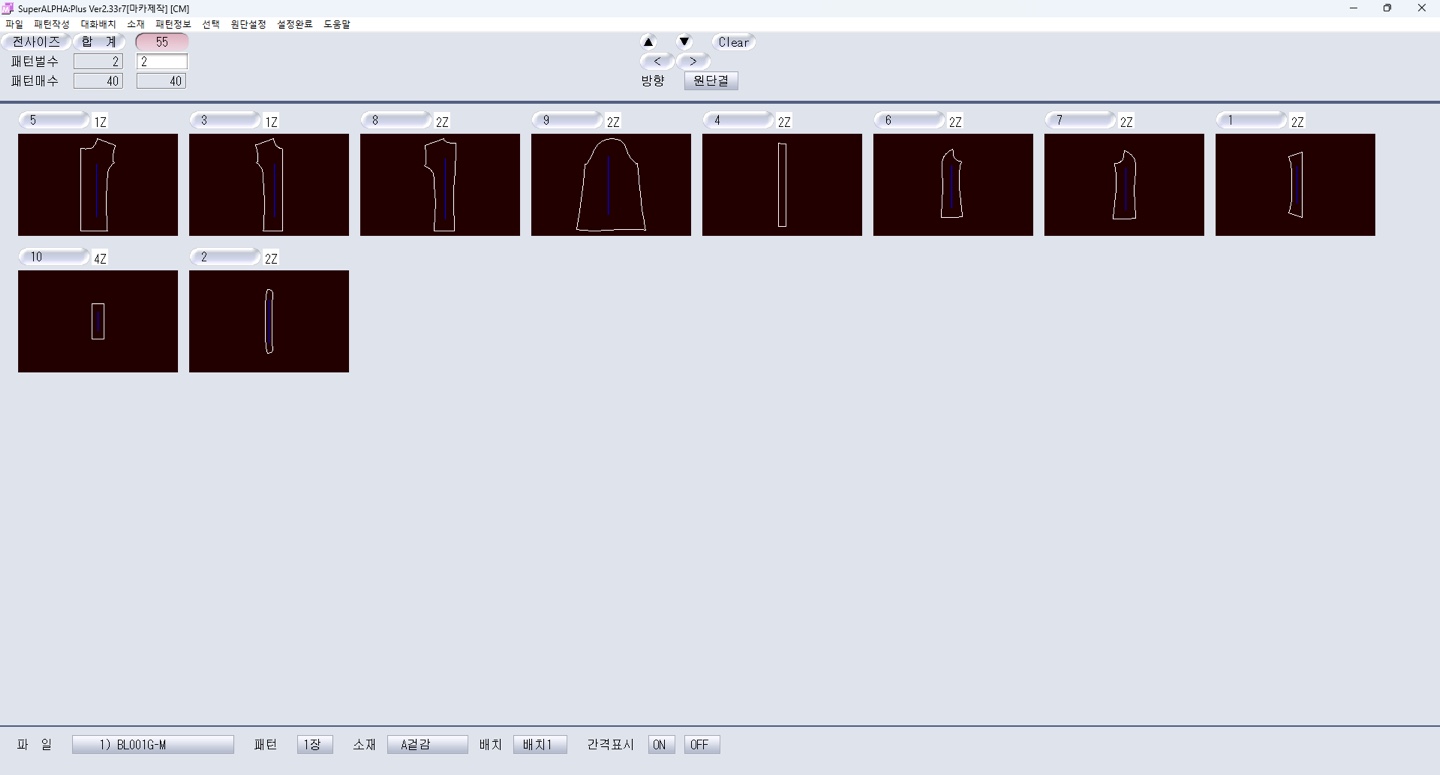
Task: Click pattern number 4 label button
Action: tap(738, 120)
